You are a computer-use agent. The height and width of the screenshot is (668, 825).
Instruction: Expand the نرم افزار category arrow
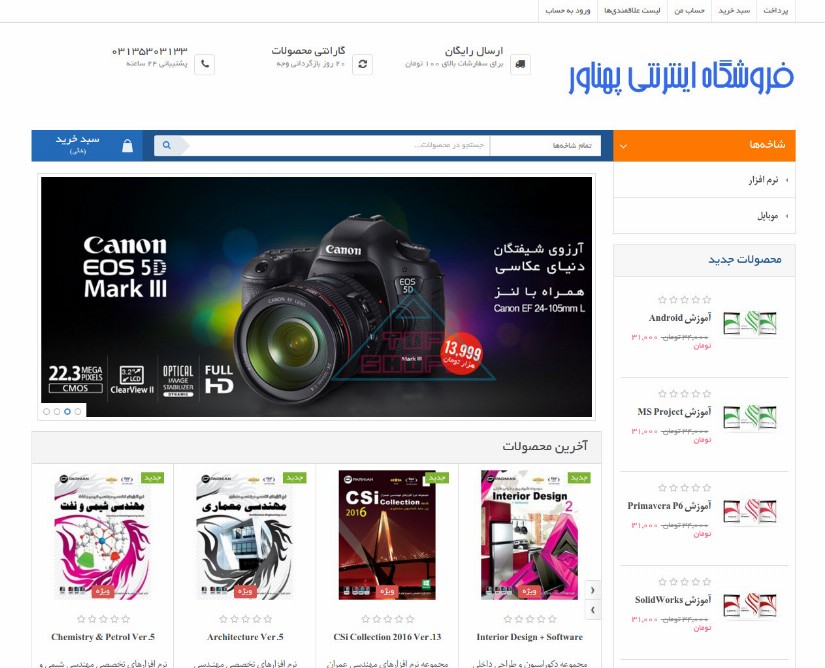787,180
